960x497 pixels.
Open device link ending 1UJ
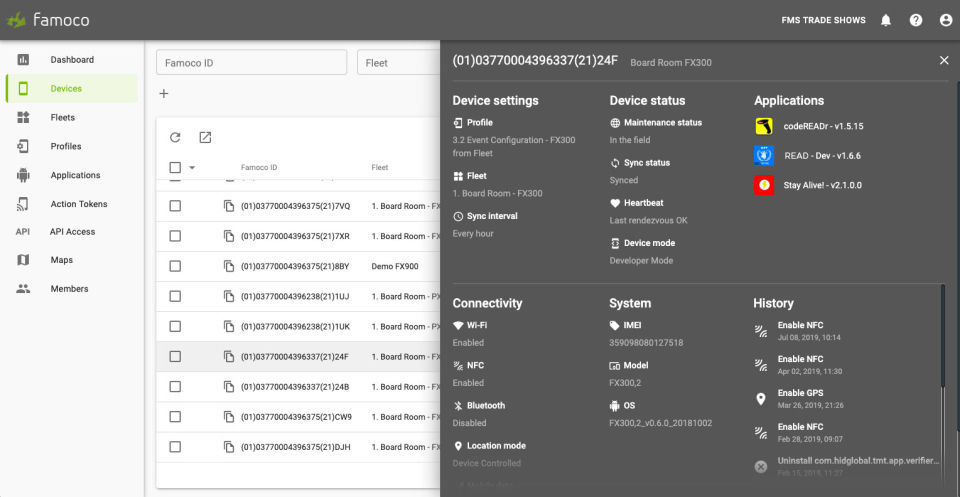click(x=295, y=296)
